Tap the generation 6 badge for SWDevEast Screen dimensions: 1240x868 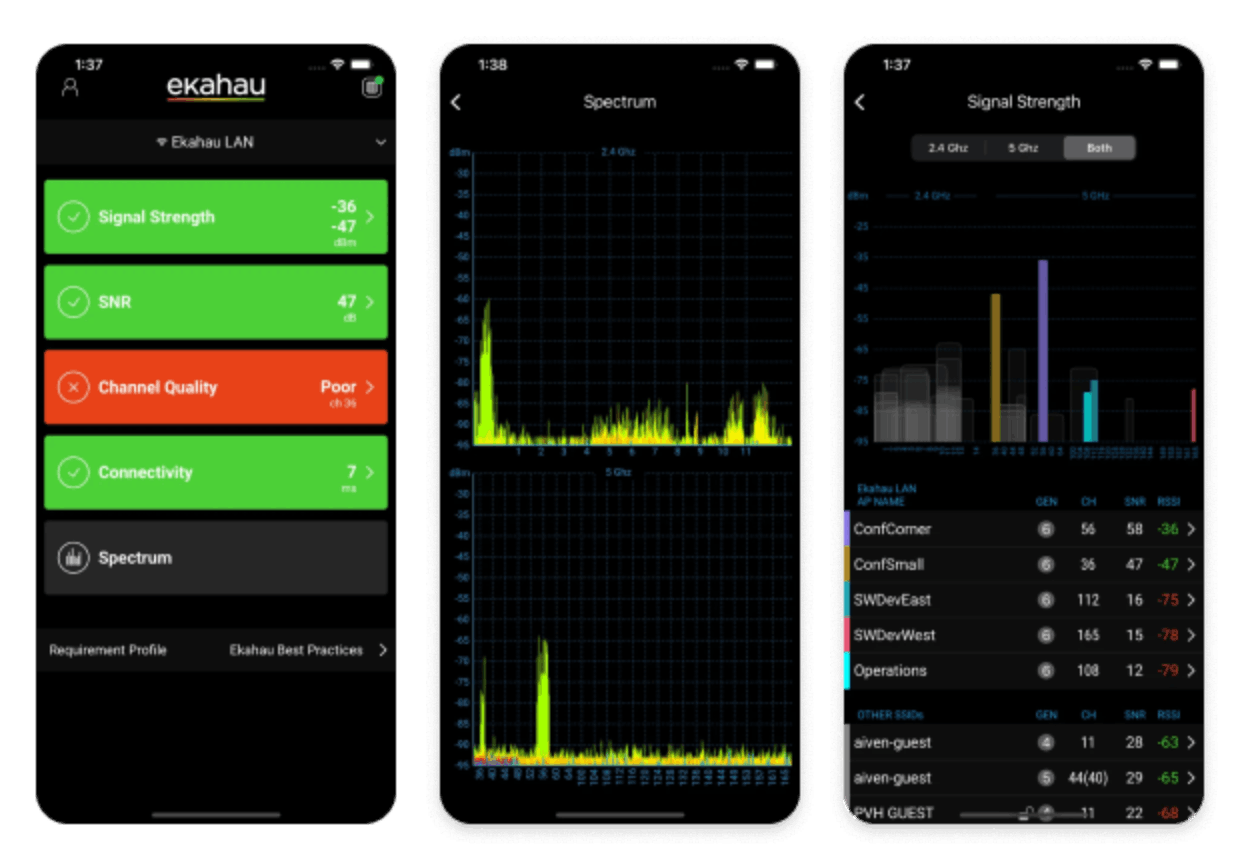[1046, 600]
